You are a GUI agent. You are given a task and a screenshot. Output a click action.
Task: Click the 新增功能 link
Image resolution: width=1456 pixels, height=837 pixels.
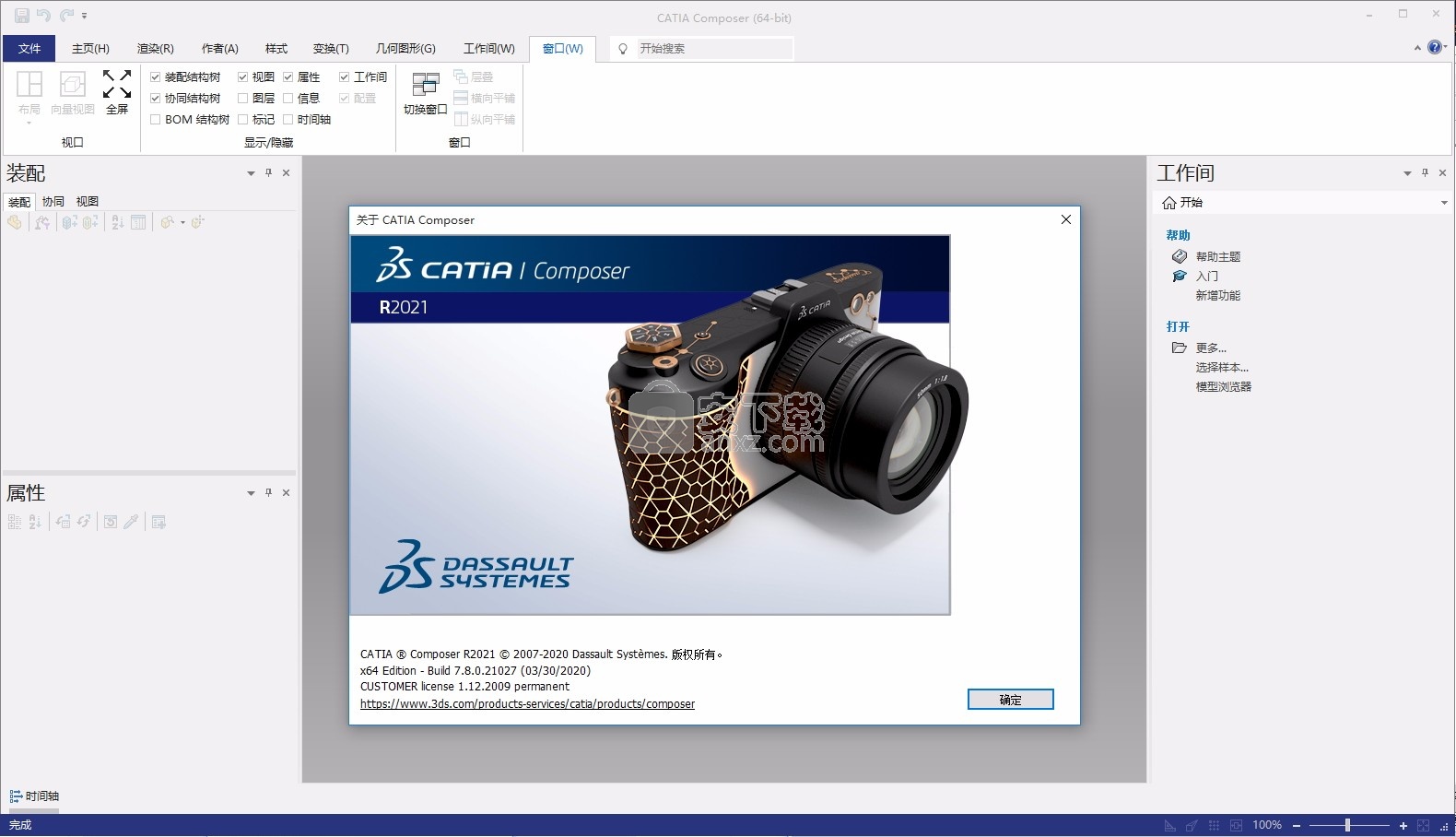coord(1218,295)
